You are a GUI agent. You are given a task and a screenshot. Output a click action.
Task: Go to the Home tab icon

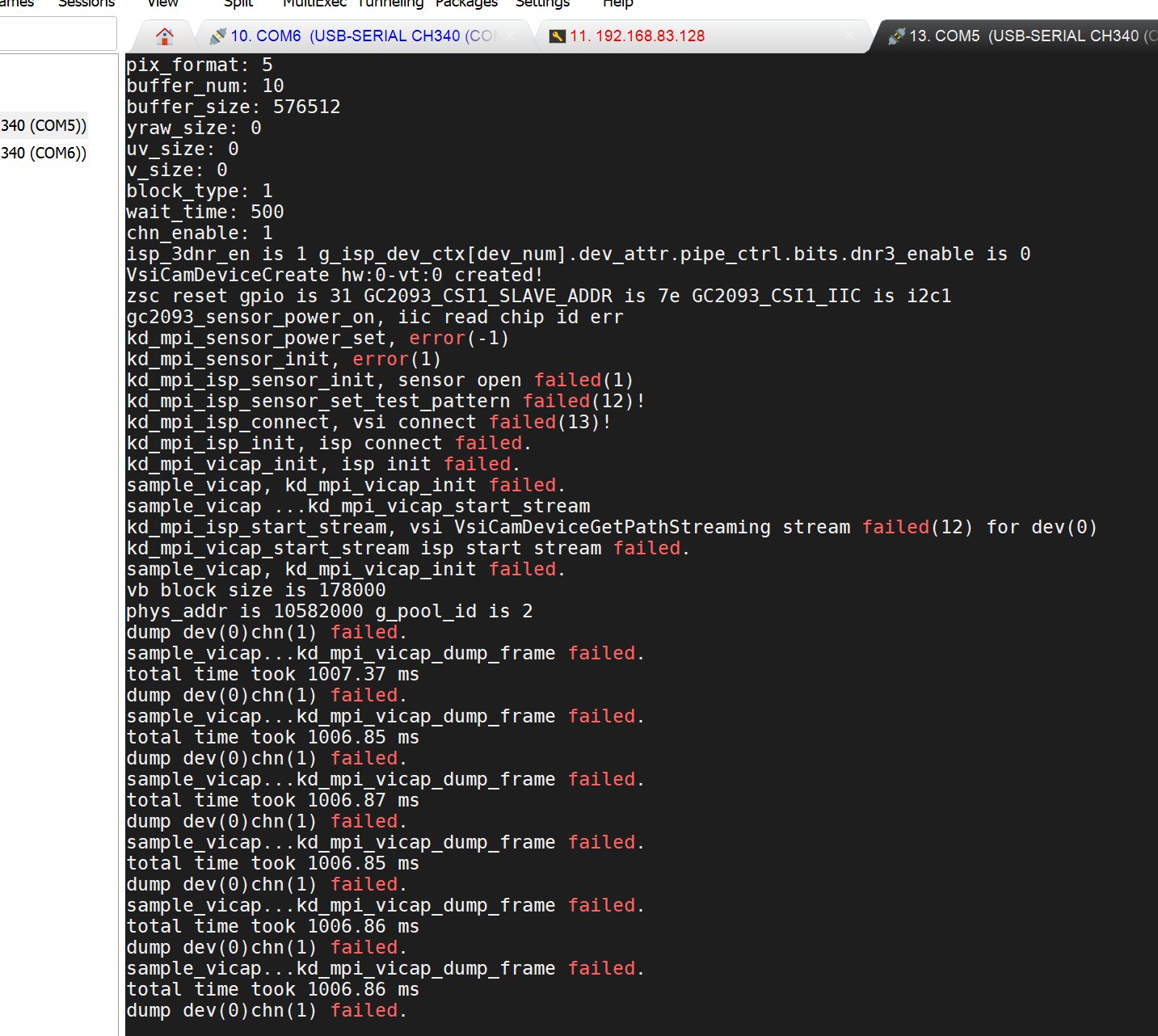click(x=165, y=36)
